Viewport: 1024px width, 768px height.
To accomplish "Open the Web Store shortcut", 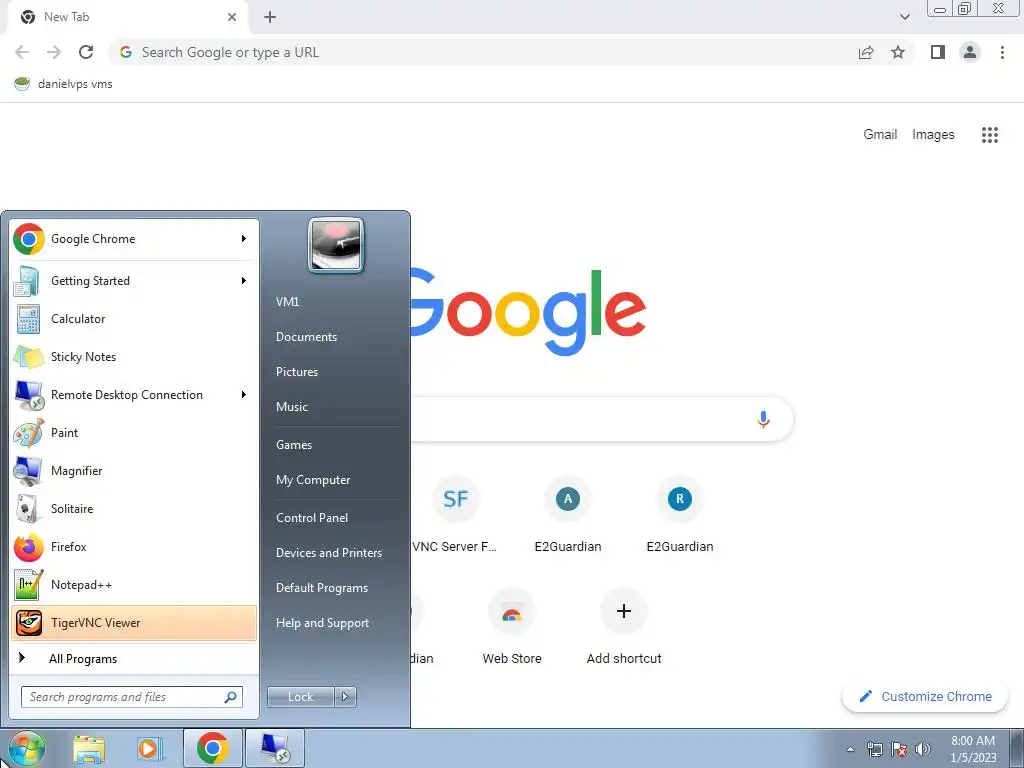I will pyautogui.click(x=512, y=628).
